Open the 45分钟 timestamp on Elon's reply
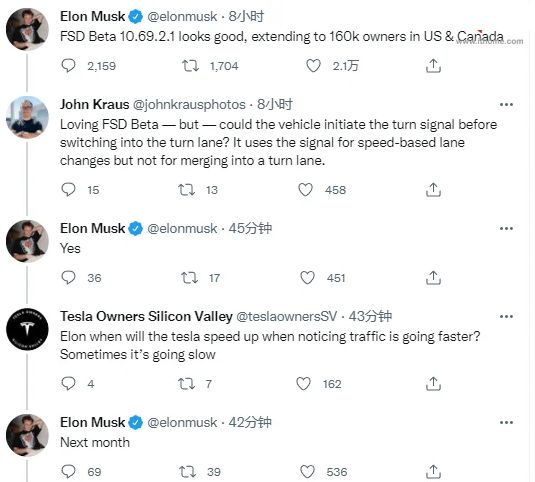The width and height of the screenshot is (535, 482). point(250,228)
